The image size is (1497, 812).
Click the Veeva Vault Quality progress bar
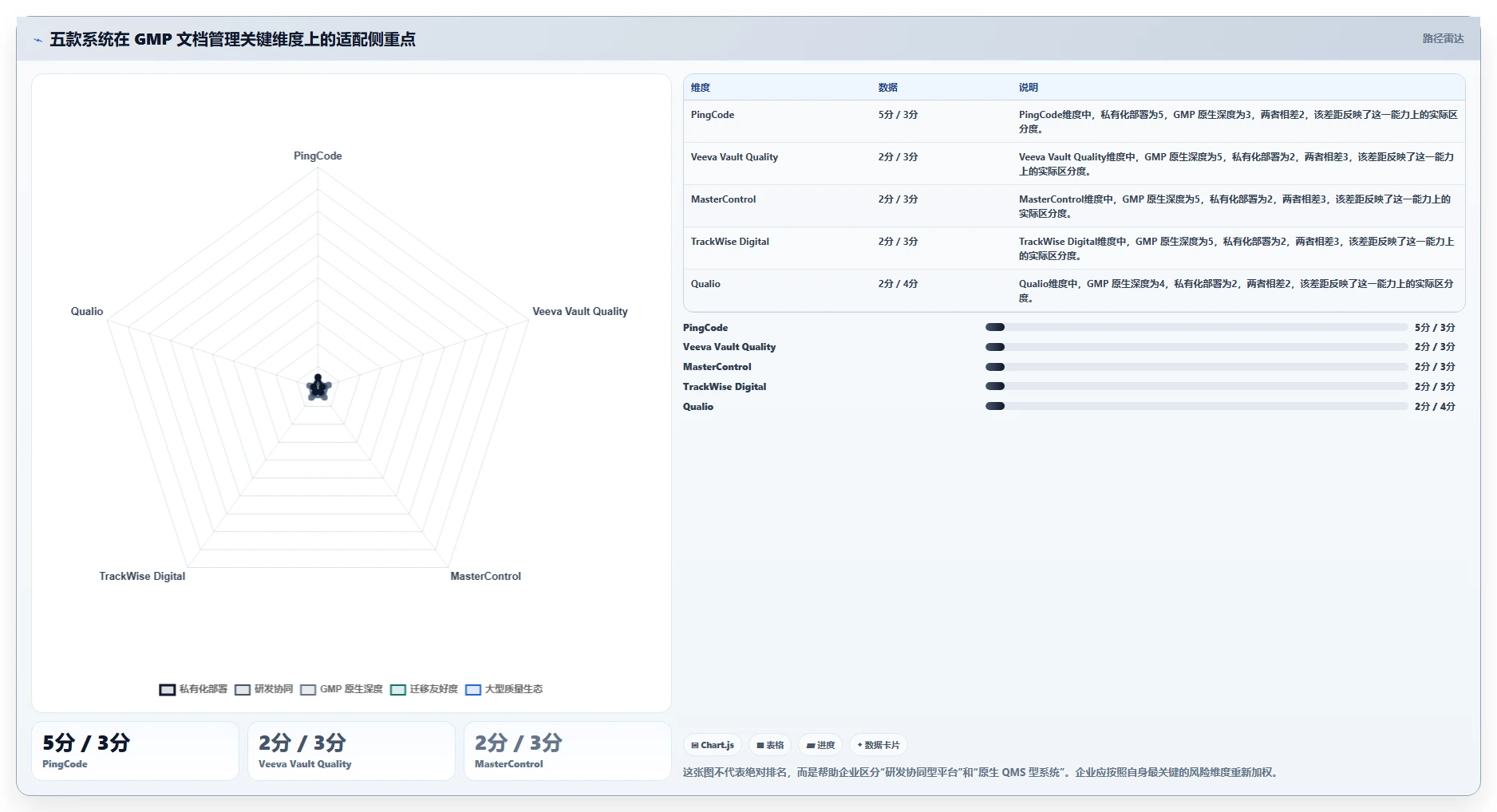click(1196, 347)
